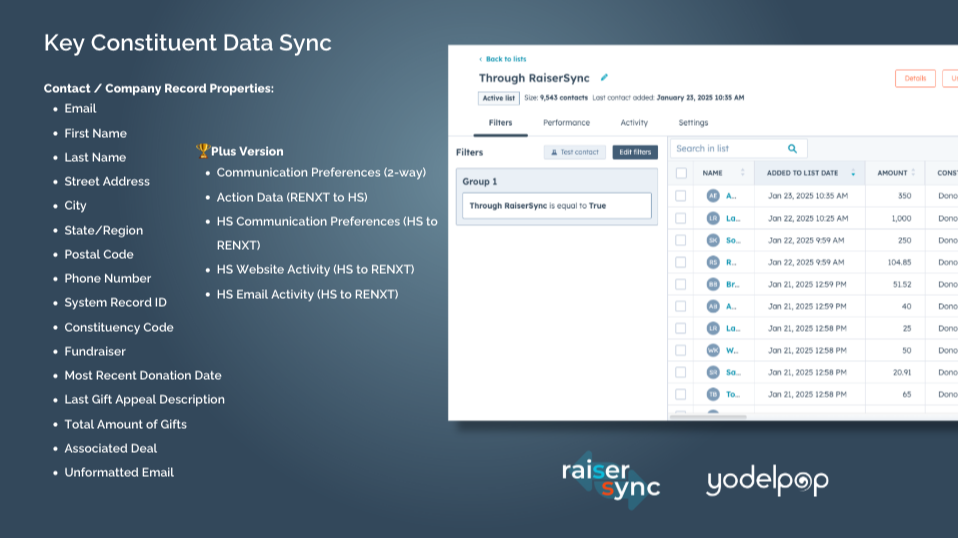Click into the Search in list field
This screenshot has height=539, width=958.
728,149
